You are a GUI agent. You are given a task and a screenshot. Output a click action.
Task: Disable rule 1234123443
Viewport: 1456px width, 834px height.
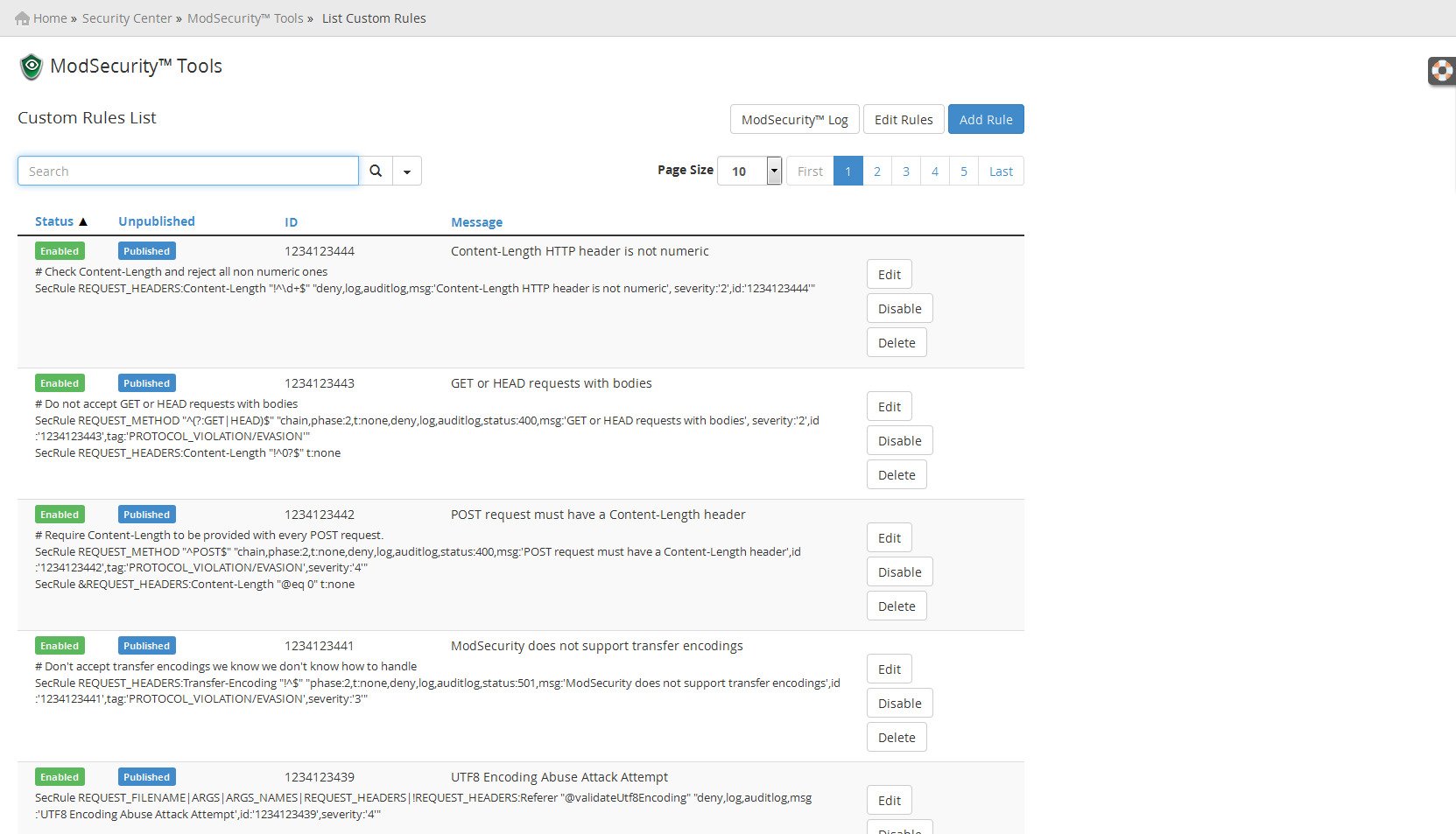coord(900,440)
